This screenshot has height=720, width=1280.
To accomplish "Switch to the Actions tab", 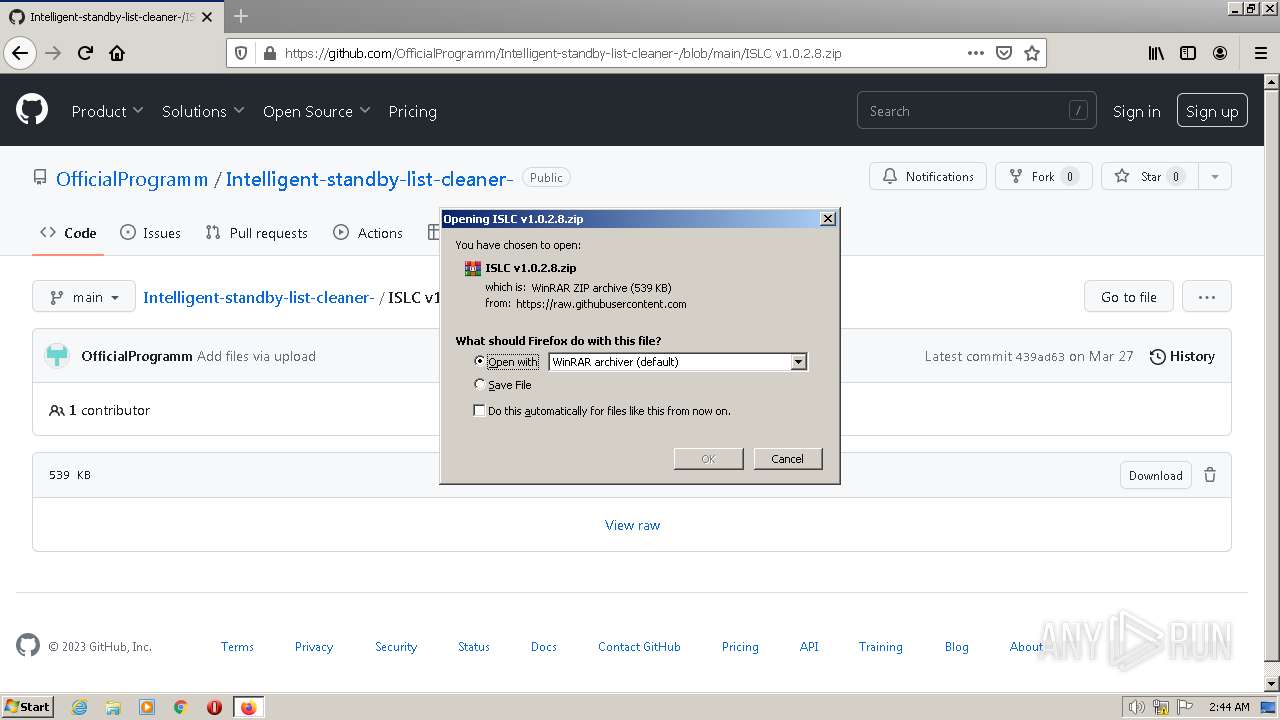I will [367, 233].
